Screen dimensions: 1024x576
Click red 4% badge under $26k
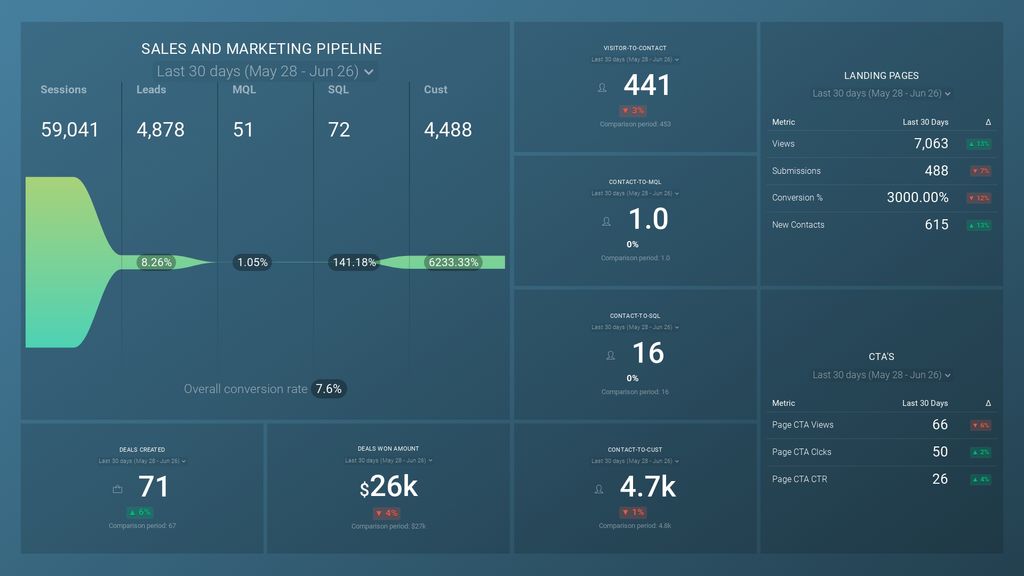pos(387,513)
